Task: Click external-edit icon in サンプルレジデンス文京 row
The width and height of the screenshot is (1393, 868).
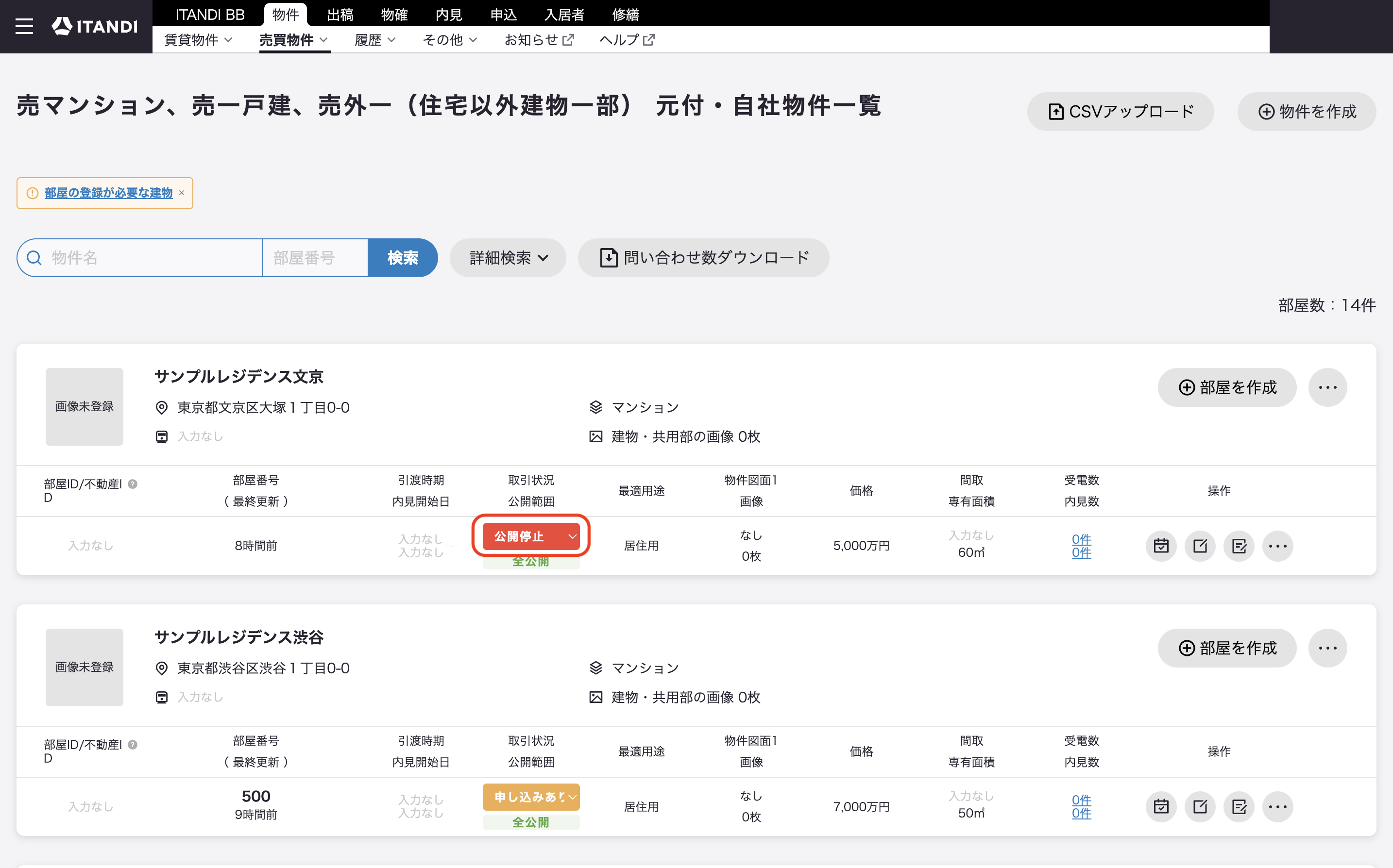Action: [x=1200, y=545]
